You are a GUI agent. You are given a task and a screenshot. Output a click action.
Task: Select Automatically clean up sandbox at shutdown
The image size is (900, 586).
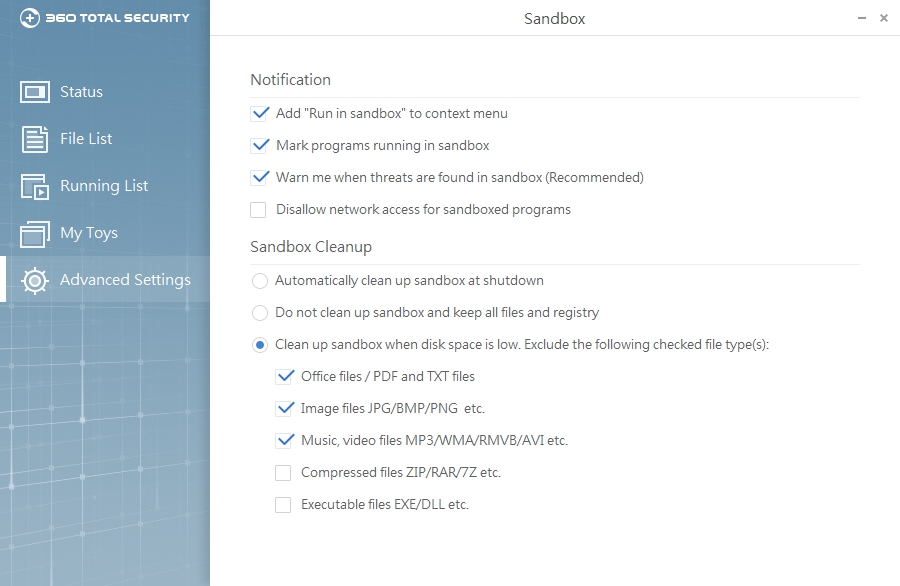260,281
